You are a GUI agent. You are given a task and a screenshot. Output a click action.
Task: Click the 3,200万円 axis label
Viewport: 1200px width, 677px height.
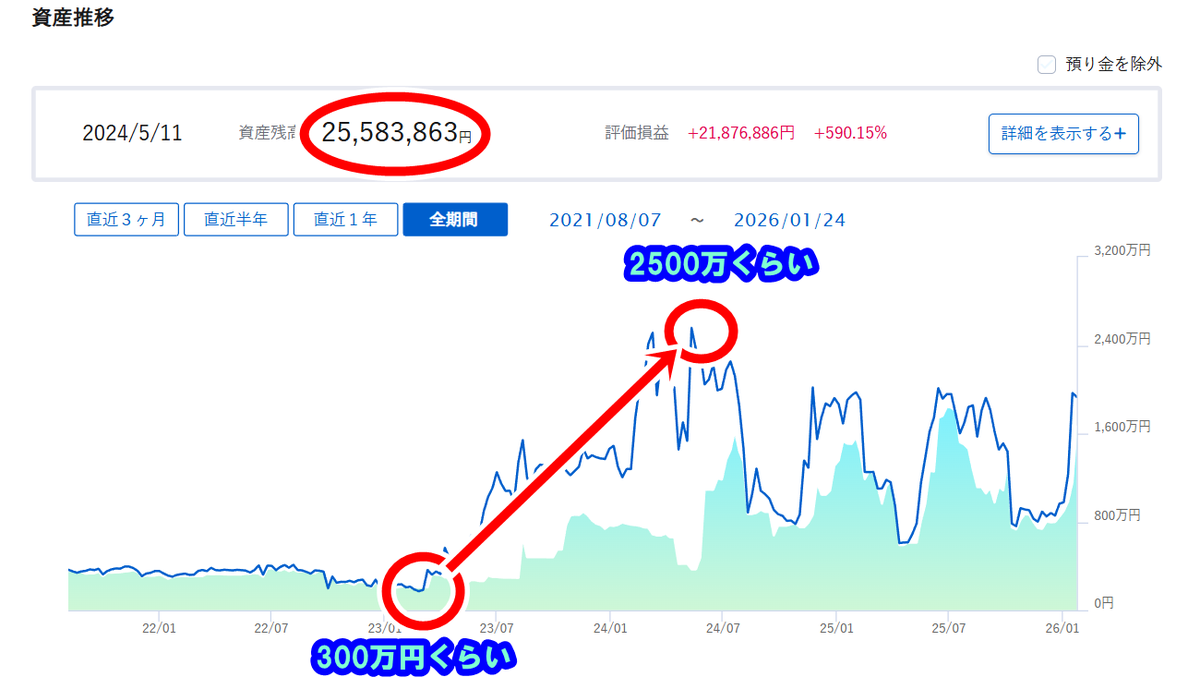click(1121, 250)
